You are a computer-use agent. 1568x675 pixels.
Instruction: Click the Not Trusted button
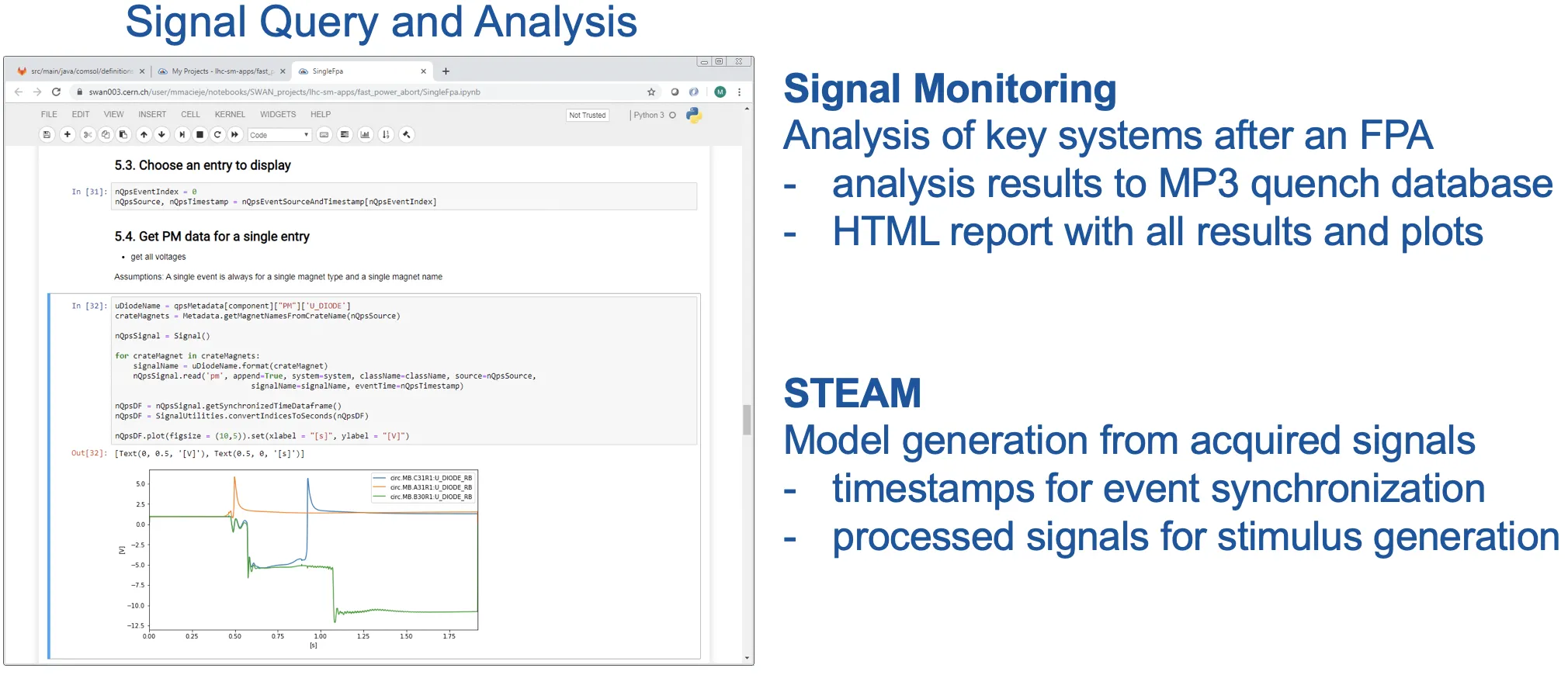coord(588,116)
